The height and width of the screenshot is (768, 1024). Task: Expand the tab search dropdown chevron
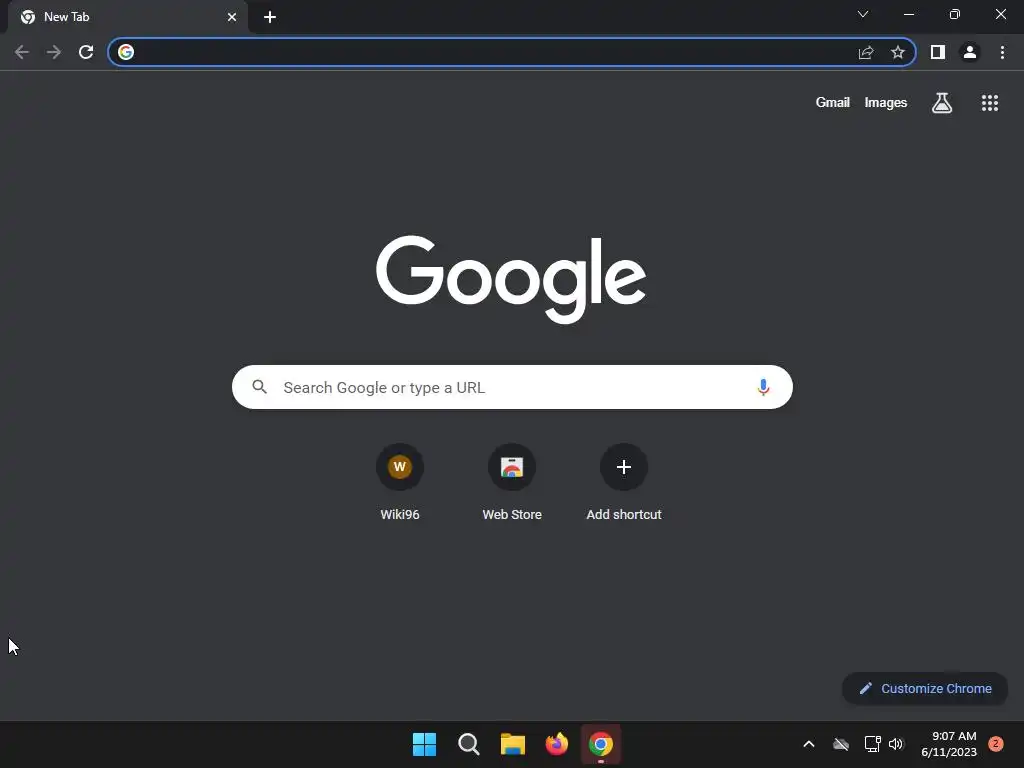click(863, 14)
